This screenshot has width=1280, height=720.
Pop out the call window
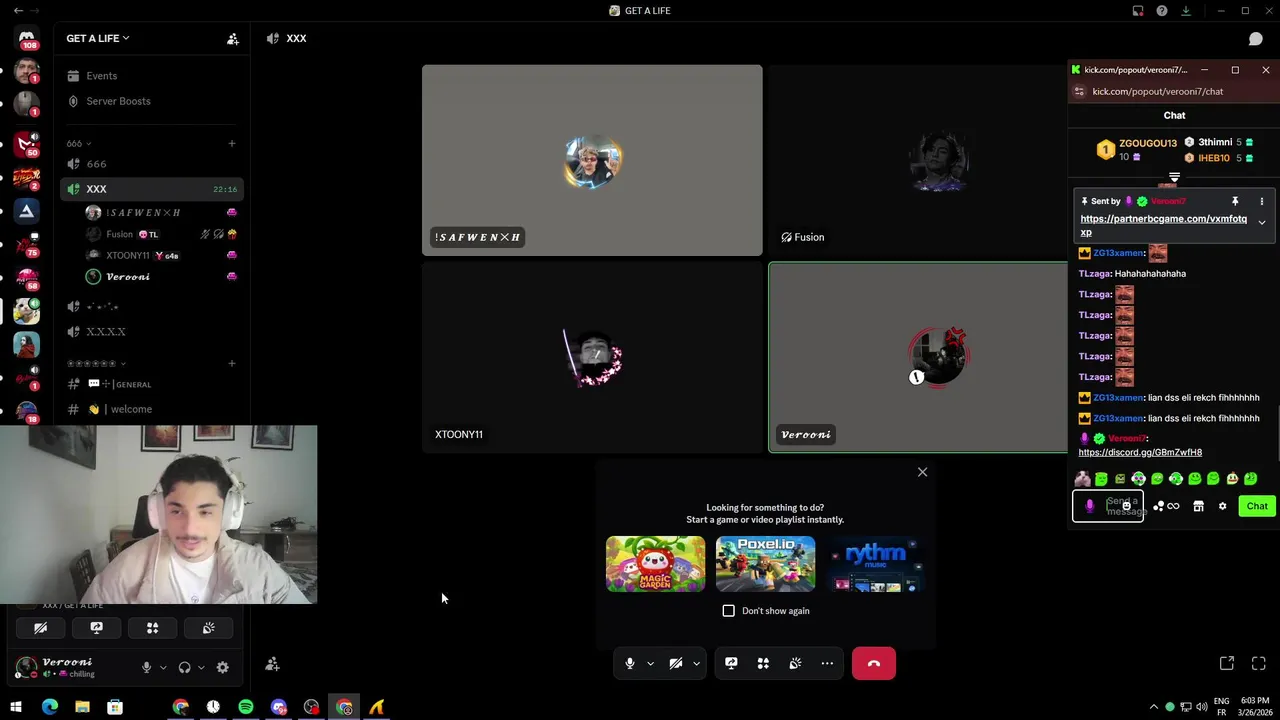click(1227, 663)
